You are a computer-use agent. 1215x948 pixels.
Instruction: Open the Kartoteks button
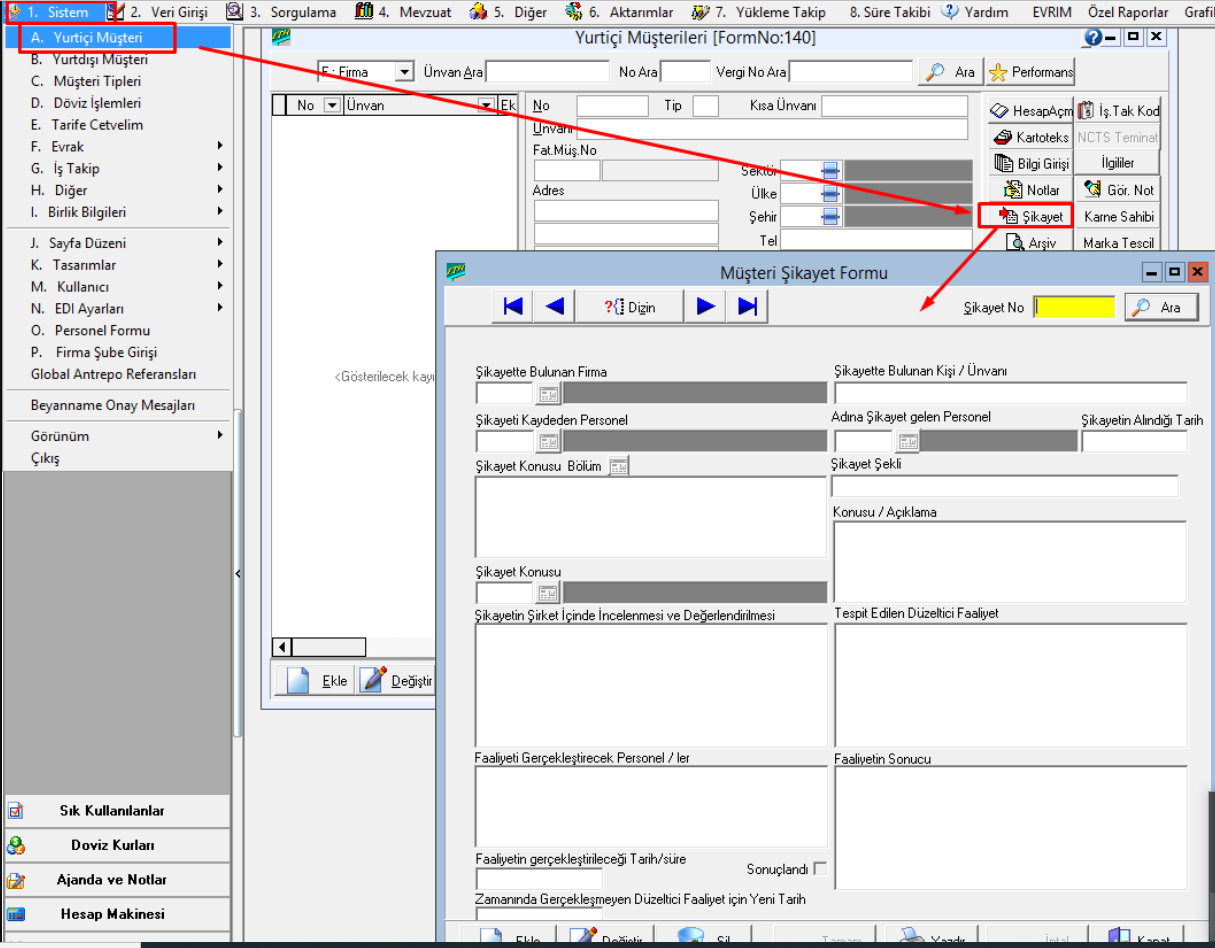(x=1030, y=137)
